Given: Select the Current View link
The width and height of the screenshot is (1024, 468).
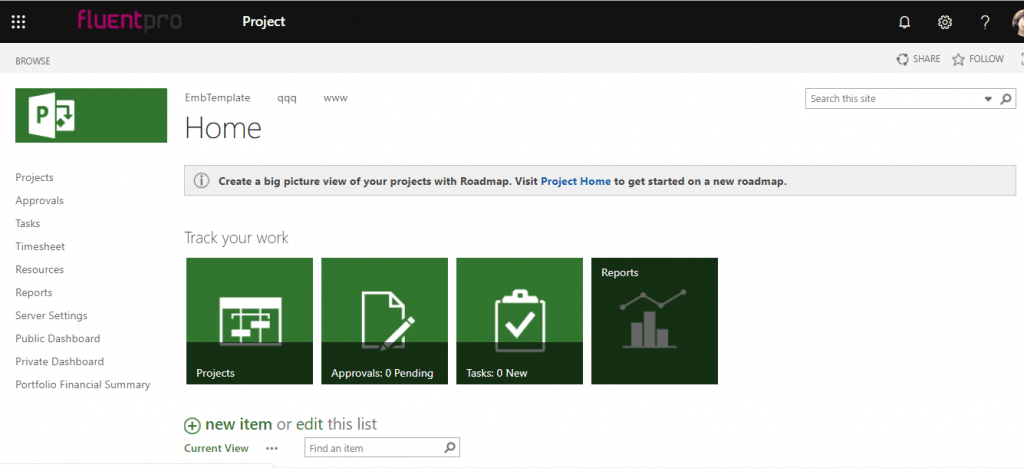Looking at the screenshot, I should tap(216, 448).
